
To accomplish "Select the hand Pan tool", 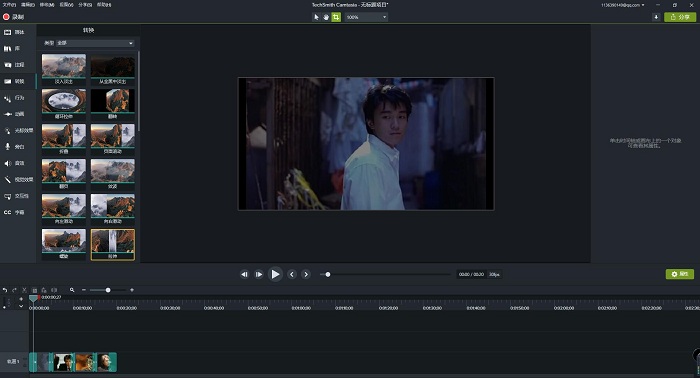I will click(326, 17).
